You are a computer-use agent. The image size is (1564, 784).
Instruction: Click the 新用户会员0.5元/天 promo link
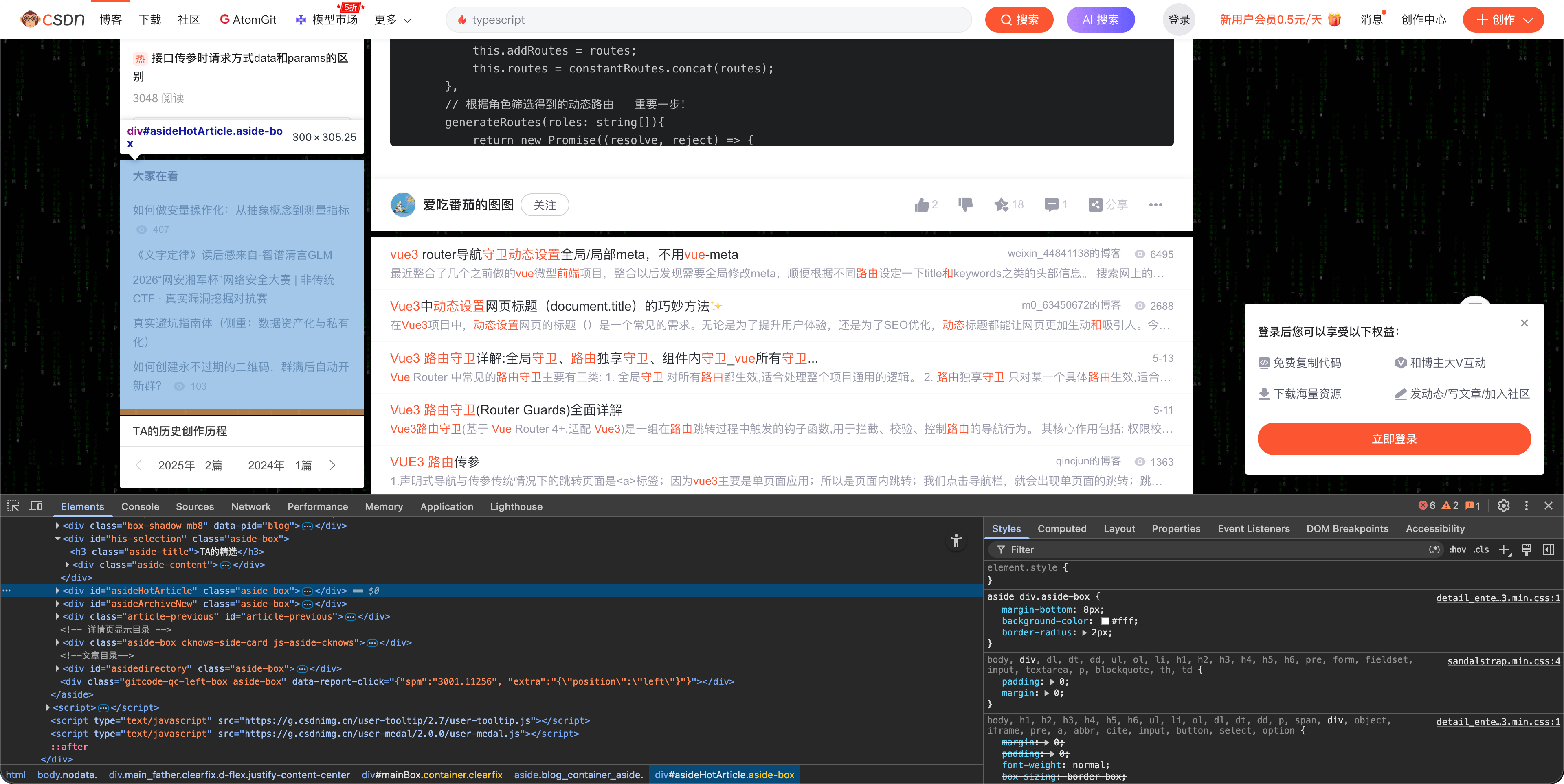1280,20
